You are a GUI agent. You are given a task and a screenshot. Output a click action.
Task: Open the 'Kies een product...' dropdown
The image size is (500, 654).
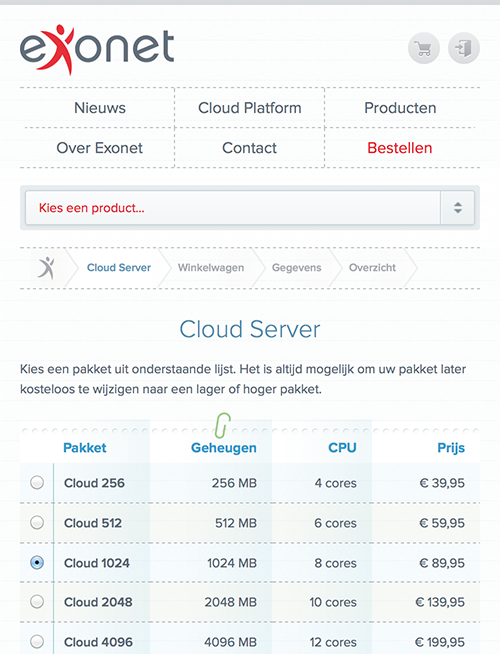click(250, 208)
